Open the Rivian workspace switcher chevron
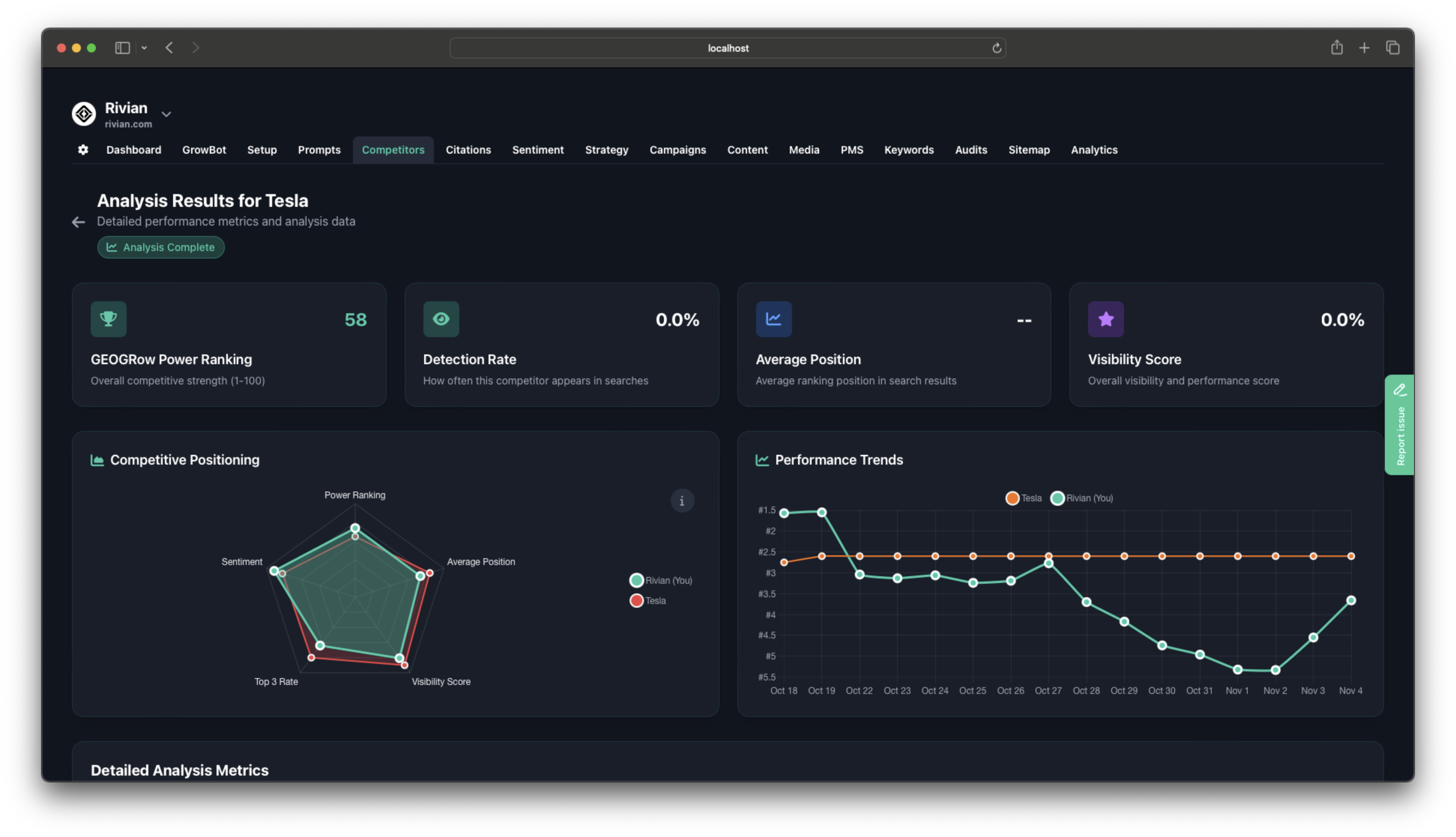 (166, 114)
